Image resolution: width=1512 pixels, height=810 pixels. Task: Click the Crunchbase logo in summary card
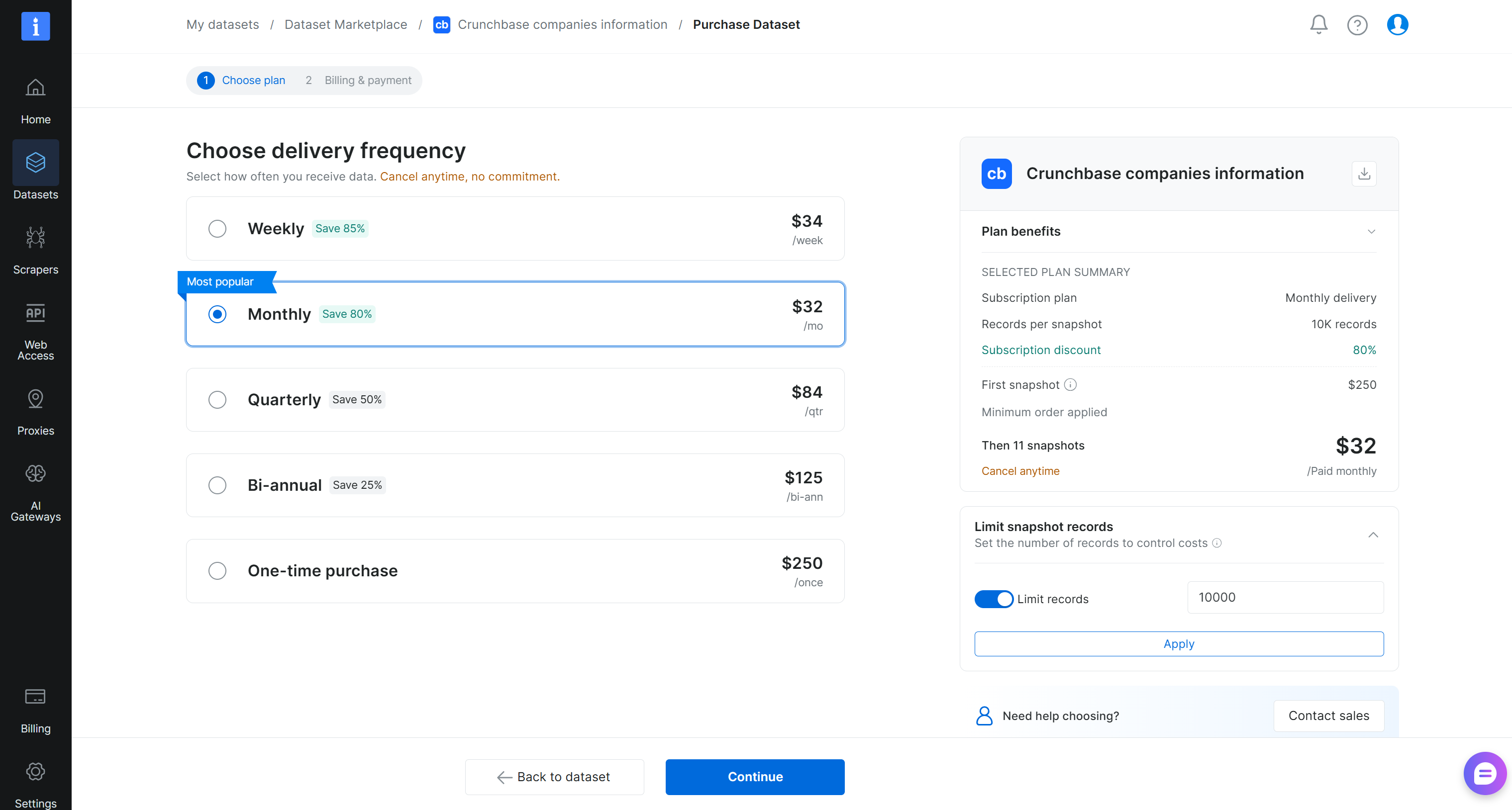997,174
